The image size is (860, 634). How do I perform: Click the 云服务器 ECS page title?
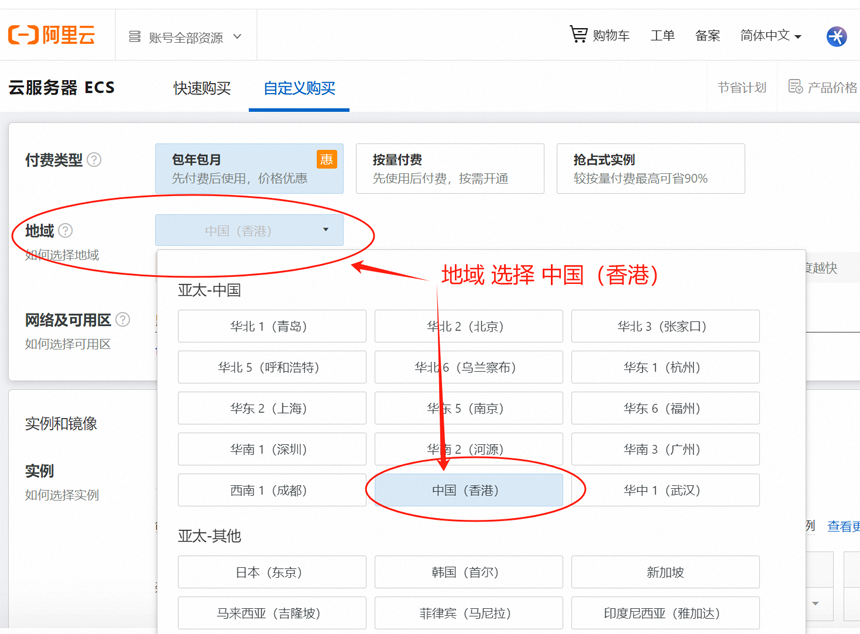point(61,87)
